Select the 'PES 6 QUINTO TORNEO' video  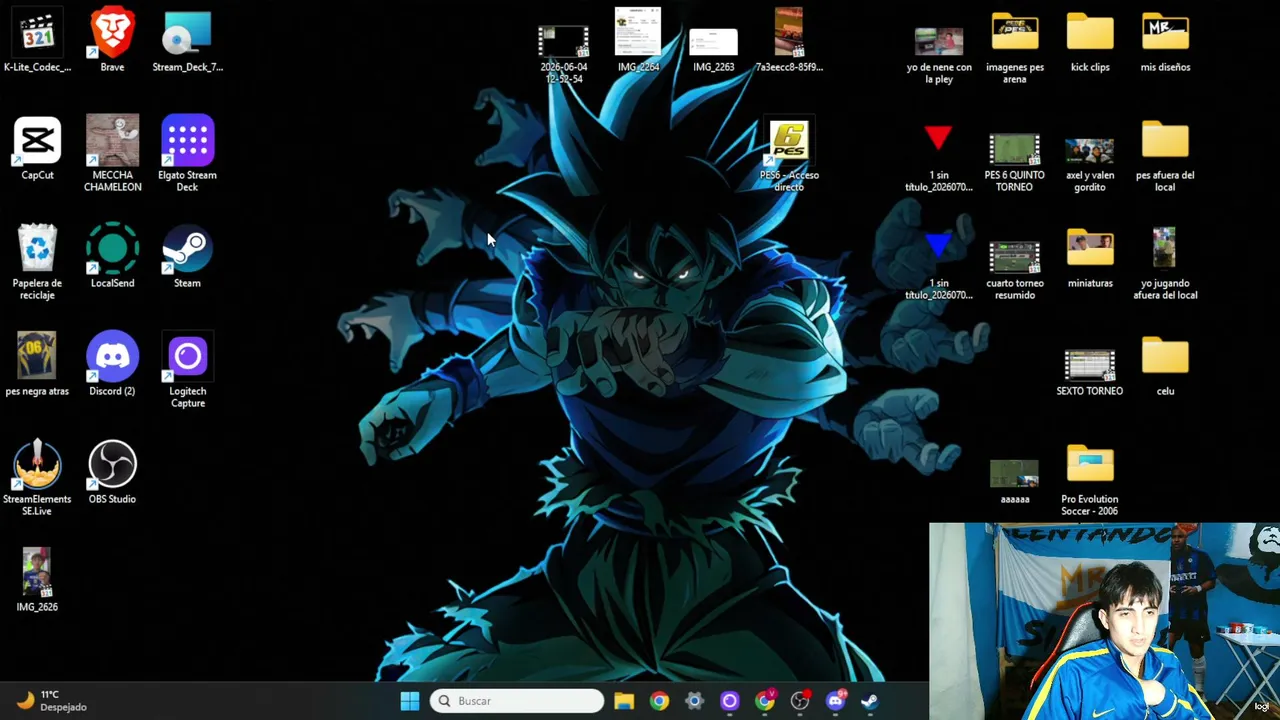[x=1015, y=162]
